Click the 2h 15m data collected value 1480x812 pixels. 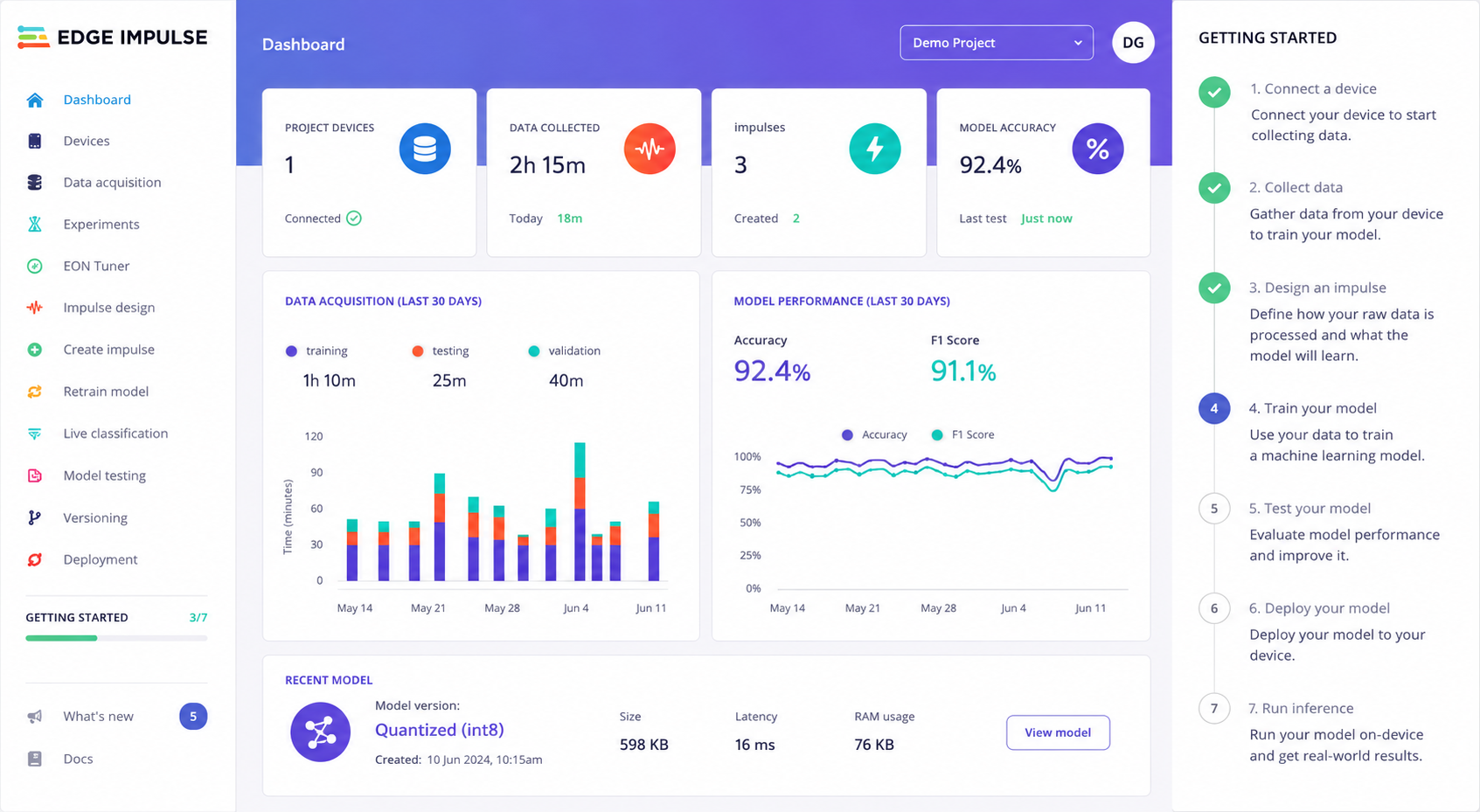tap(547, 165)
